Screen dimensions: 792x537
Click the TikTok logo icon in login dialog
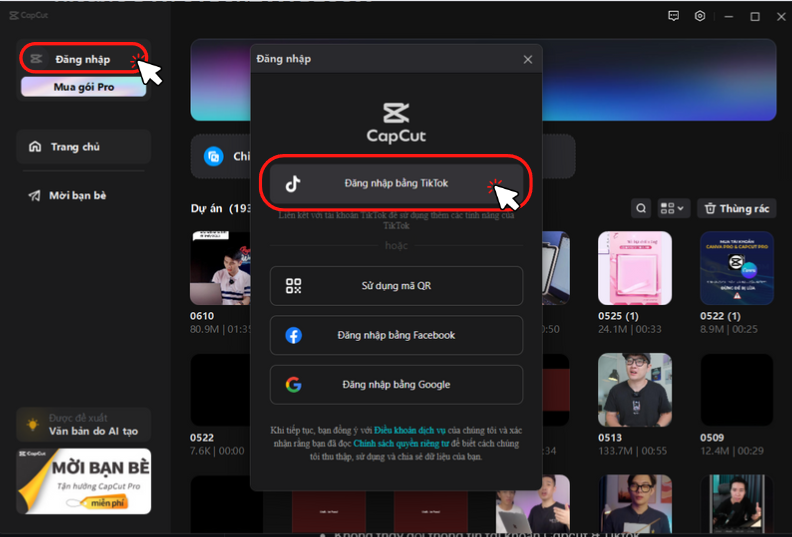click(293, 184)
